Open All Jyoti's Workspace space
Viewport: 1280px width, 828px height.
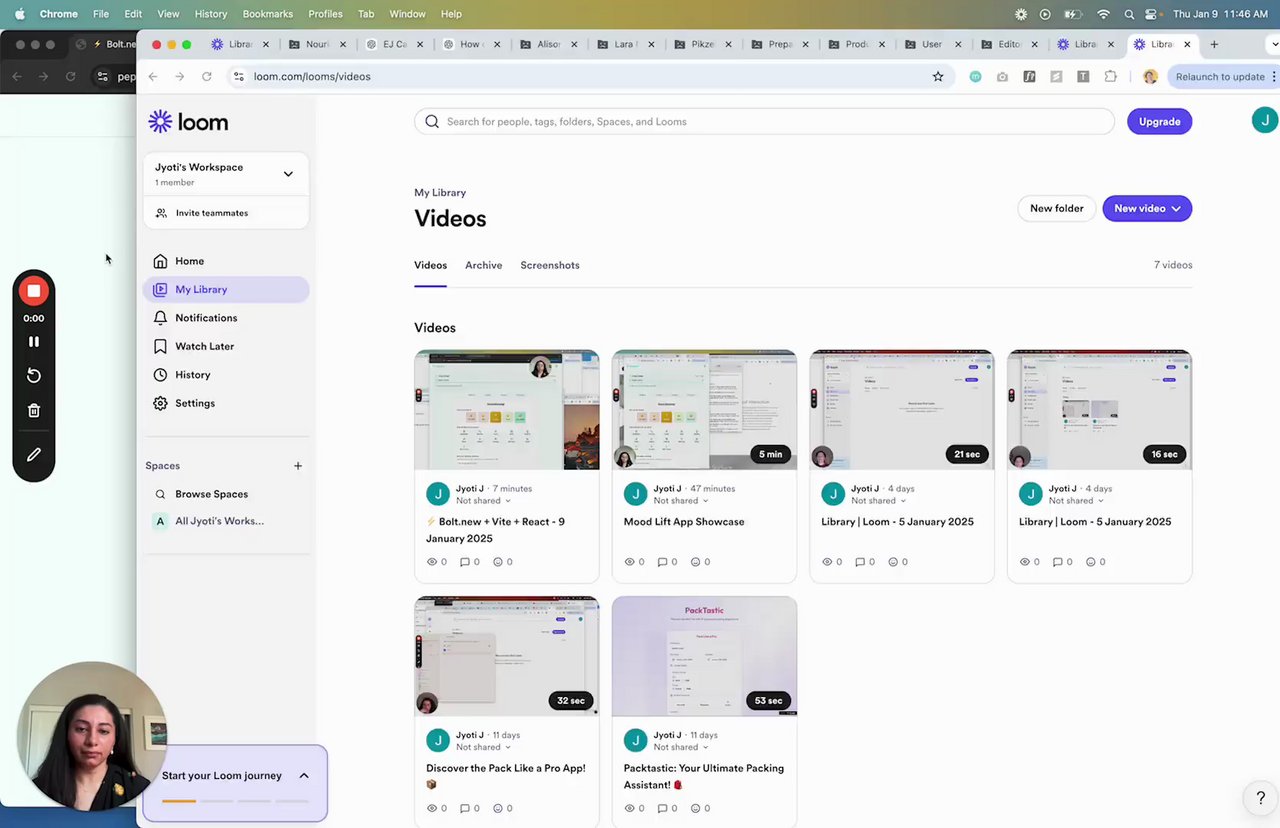click(226, 521)
